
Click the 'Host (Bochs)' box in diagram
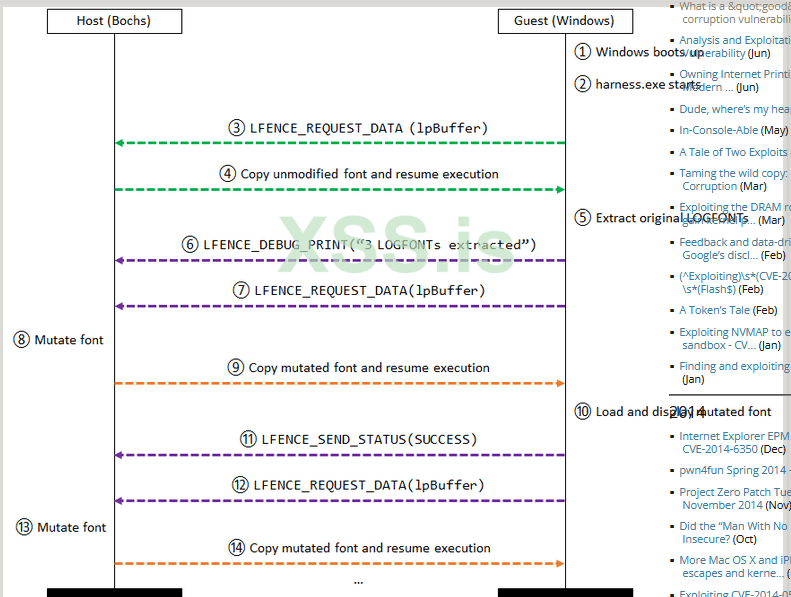(x=115, y=21)
